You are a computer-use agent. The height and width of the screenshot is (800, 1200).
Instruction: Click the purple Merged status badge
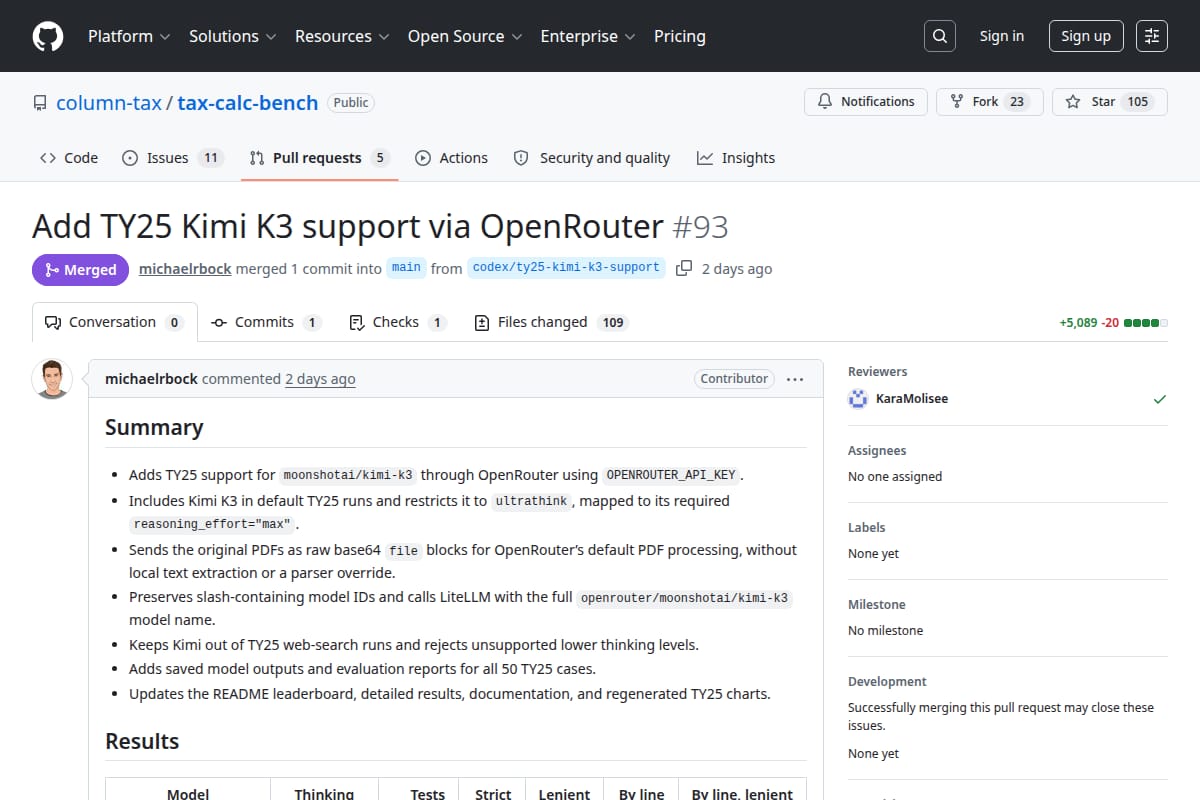point(81,270)
